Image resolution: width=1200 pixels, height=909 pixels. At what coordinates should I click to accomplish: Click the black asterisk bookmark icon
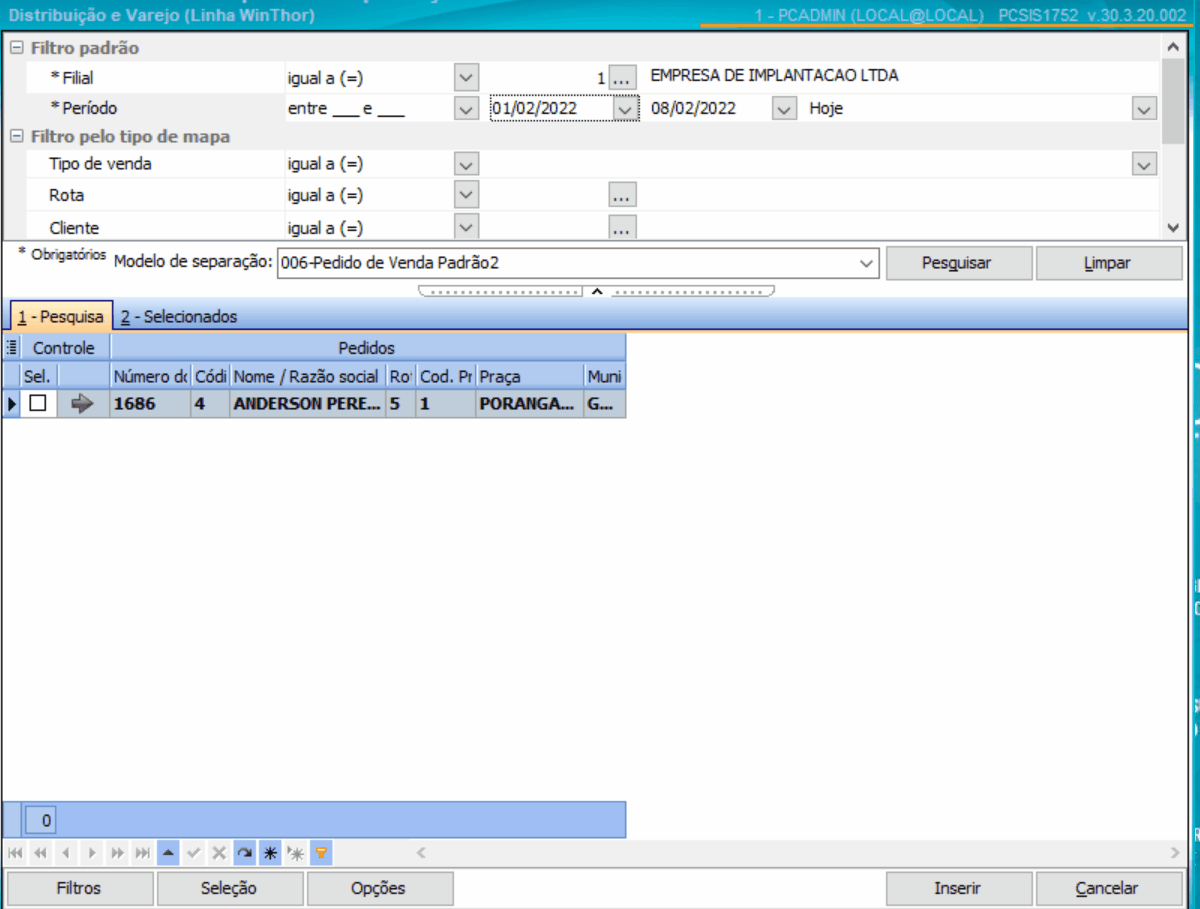tap(270, 854)
